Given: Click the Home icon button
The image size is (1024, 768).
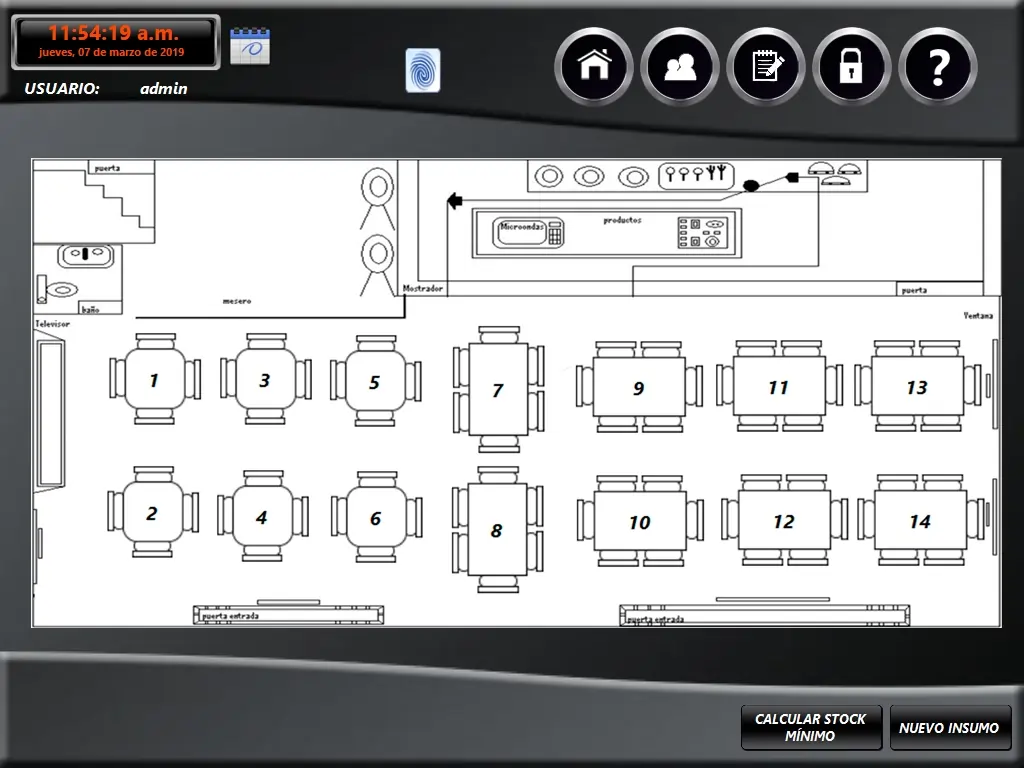Looking at the screenshot, I should tap(594, 66).
